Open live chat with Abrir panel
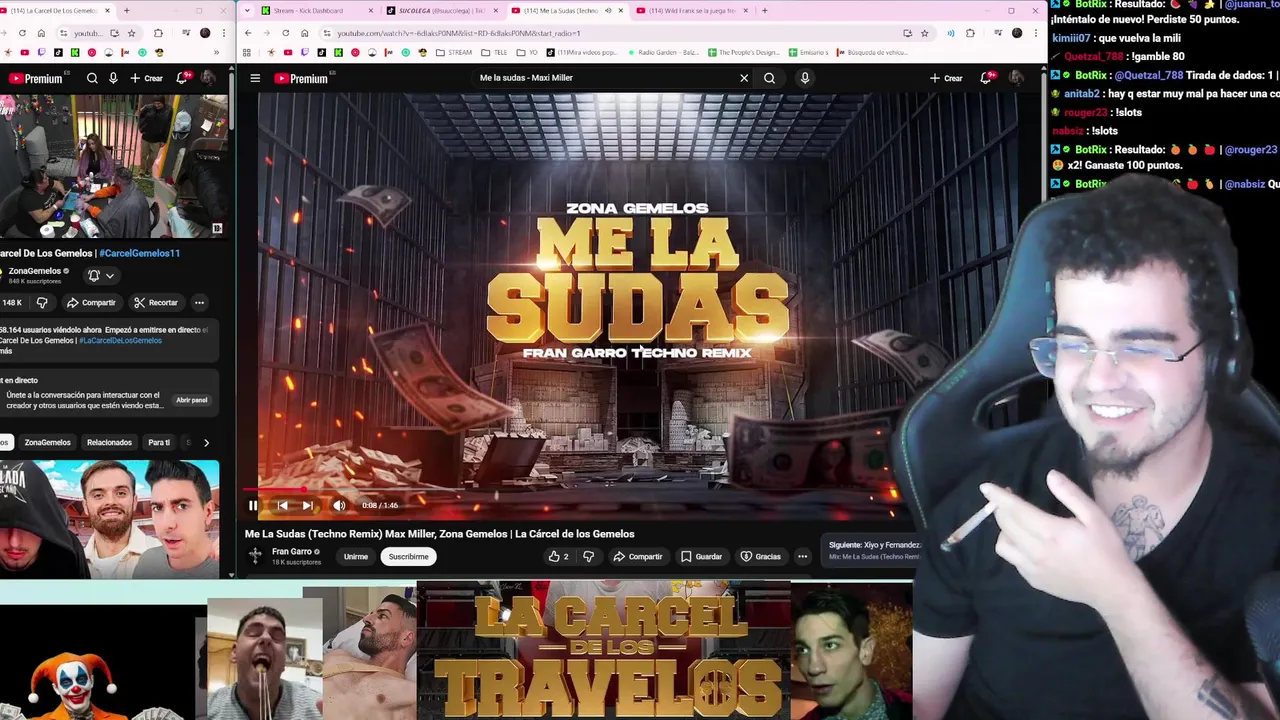Screen dimensions: 1280x720 192,400
